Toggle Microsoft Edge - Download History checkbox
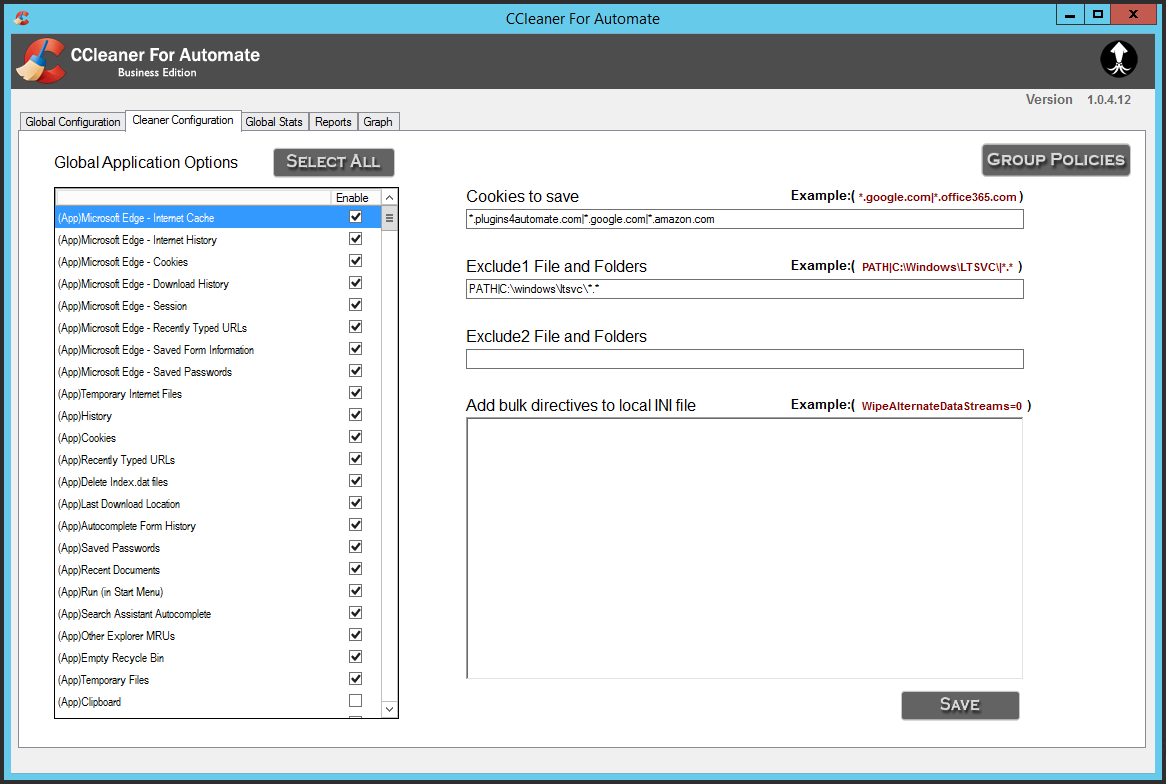This screenshot has height=784, width=1166. [355, 283]
